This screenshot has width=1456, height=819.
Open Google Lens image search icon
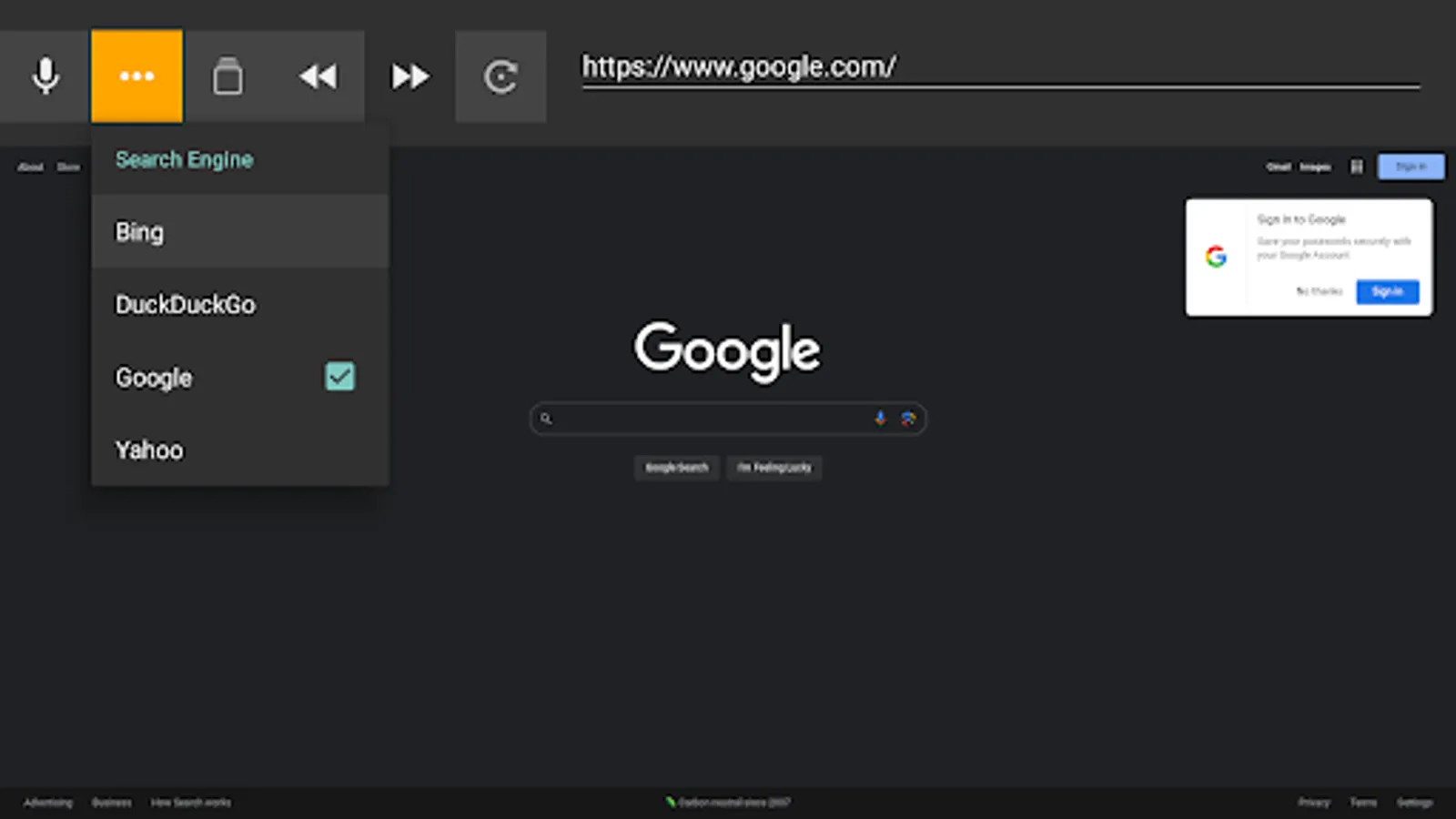[908, 419]
